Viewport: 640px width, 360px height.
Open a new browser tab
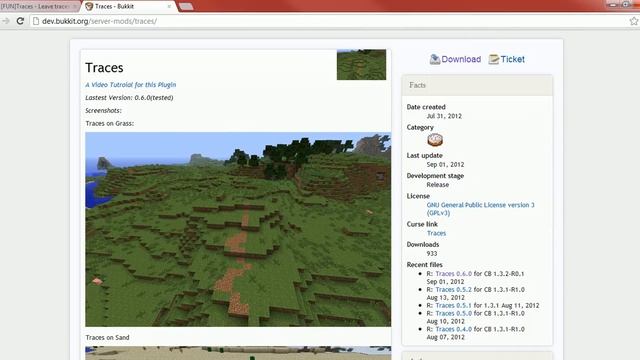coord(186,7)
